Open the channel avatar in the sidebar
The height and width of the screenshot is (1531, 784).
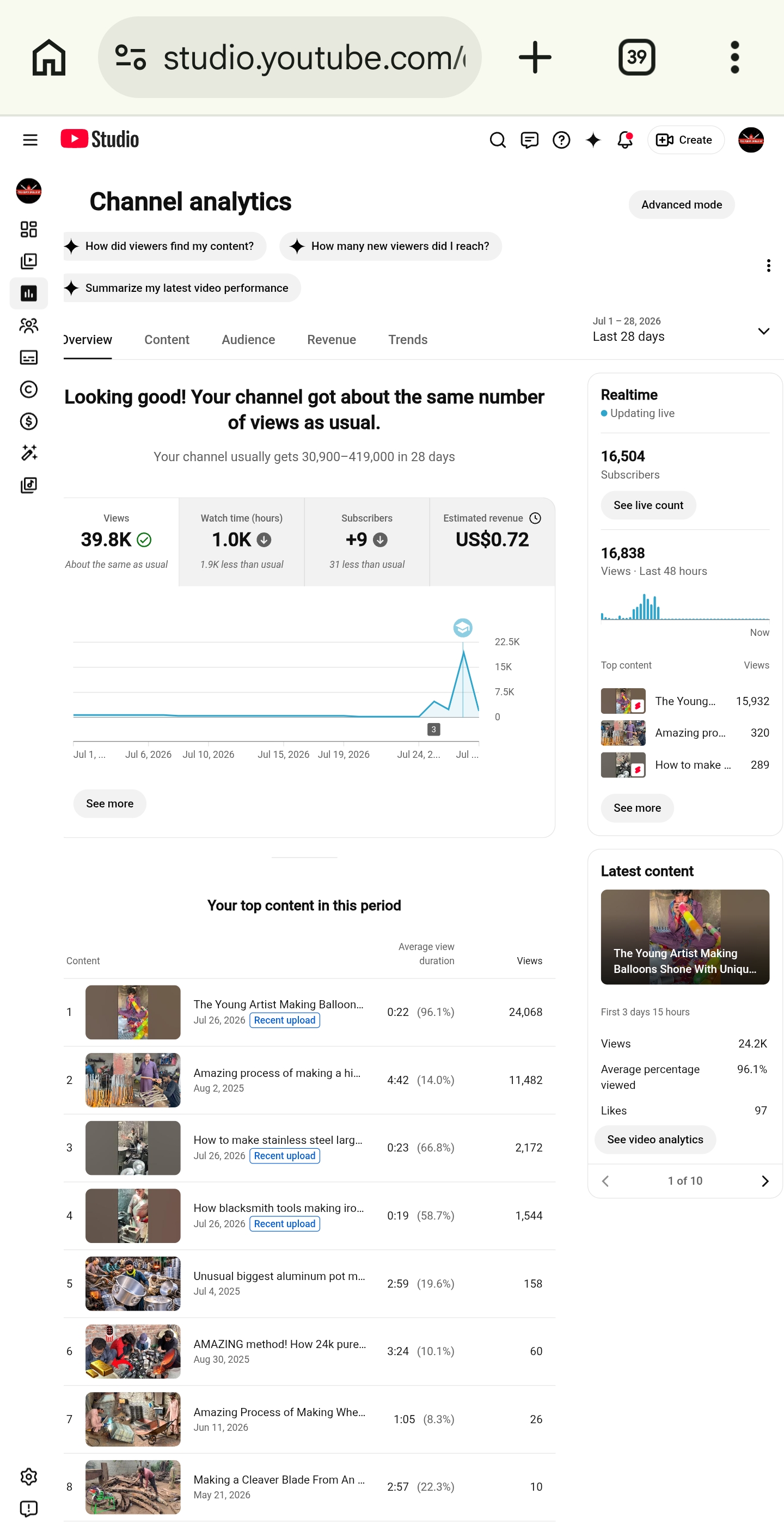28,191
